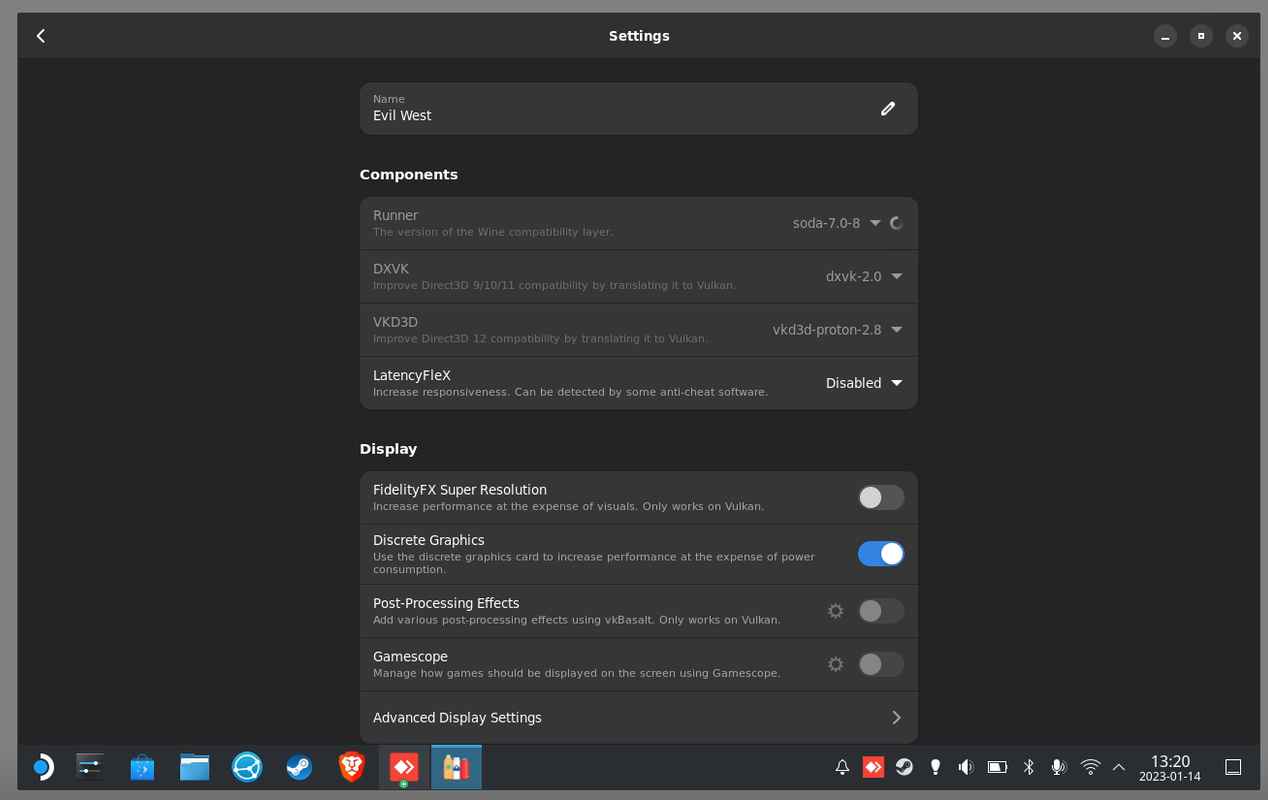Open notifications bell in system tray
This screenshot has width=1268, height=800.
coord(842,767)
